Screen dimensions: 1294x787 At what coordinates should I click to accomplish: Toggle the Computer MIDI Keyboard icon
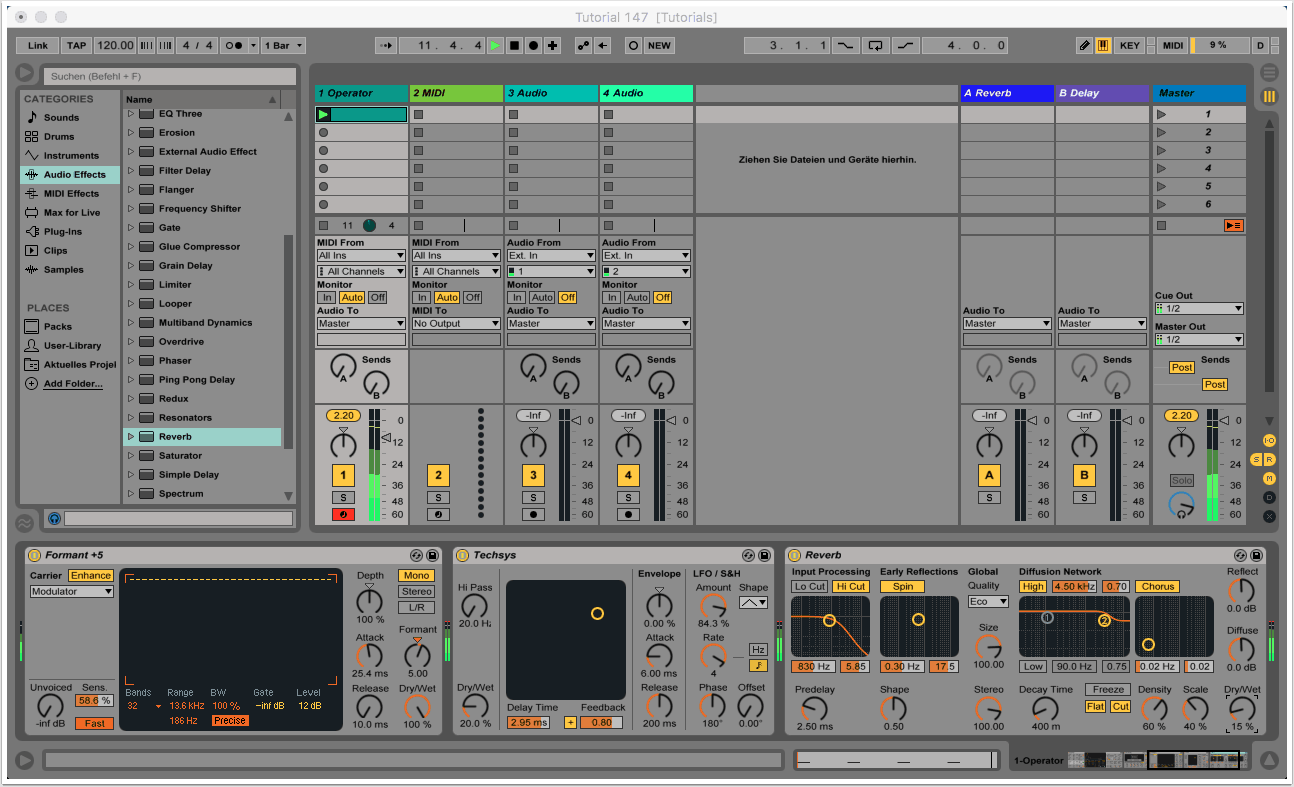1103,45
